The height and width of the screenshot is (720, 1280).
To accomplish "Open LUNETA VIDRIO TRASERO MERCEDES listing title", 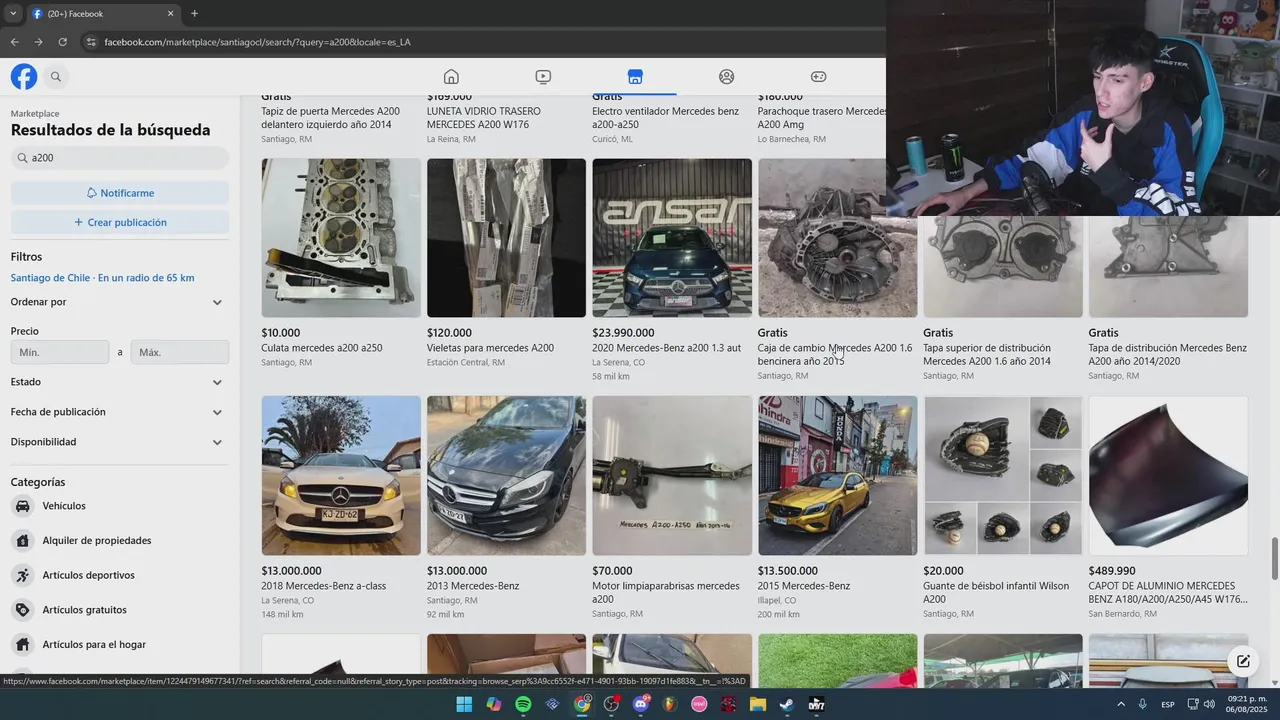I will pyautogui.click(x=484, y=118).
